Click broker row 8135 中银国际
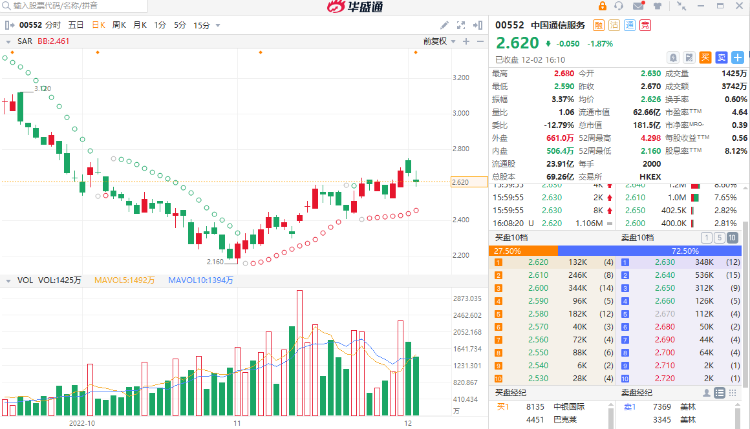 point(550,407)
